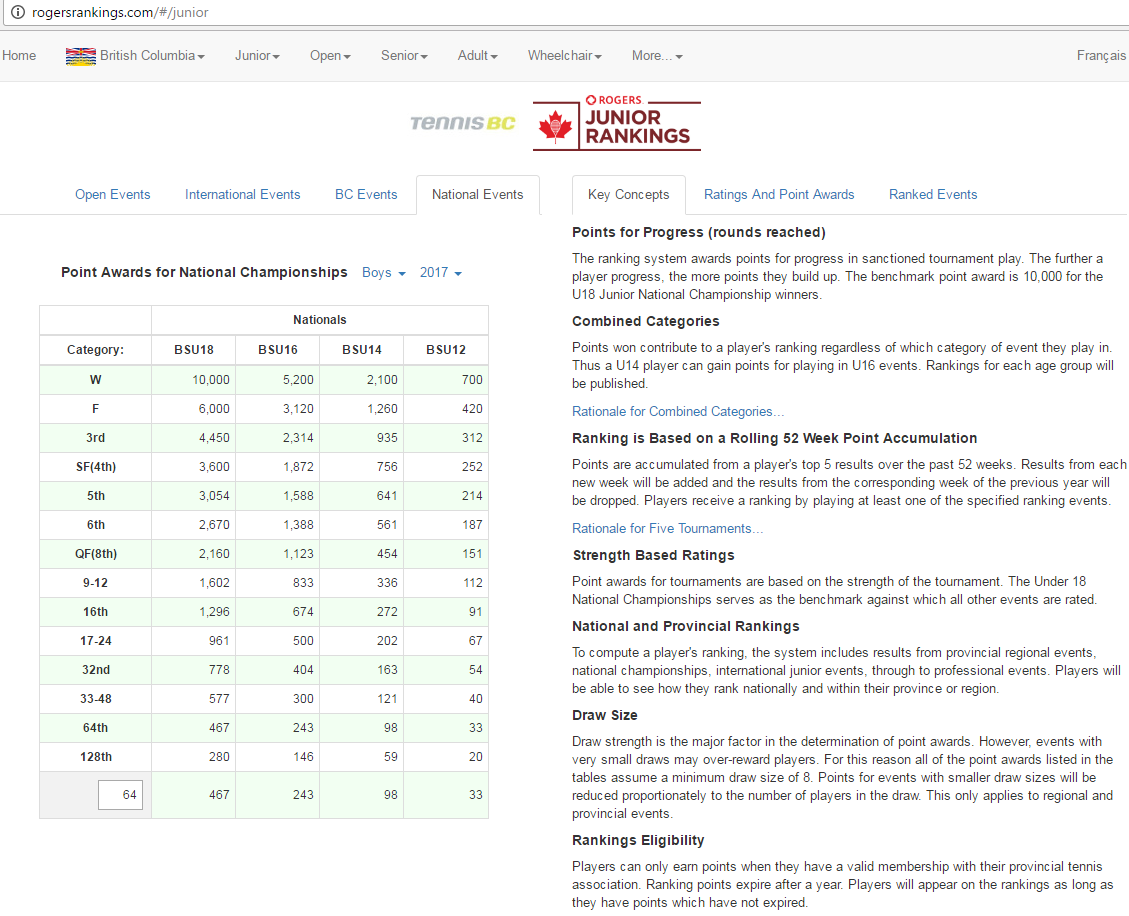Viewport: 1129px width, 916px height.
Task: Click the 33-48 row label
Action: tap(96, 699)
